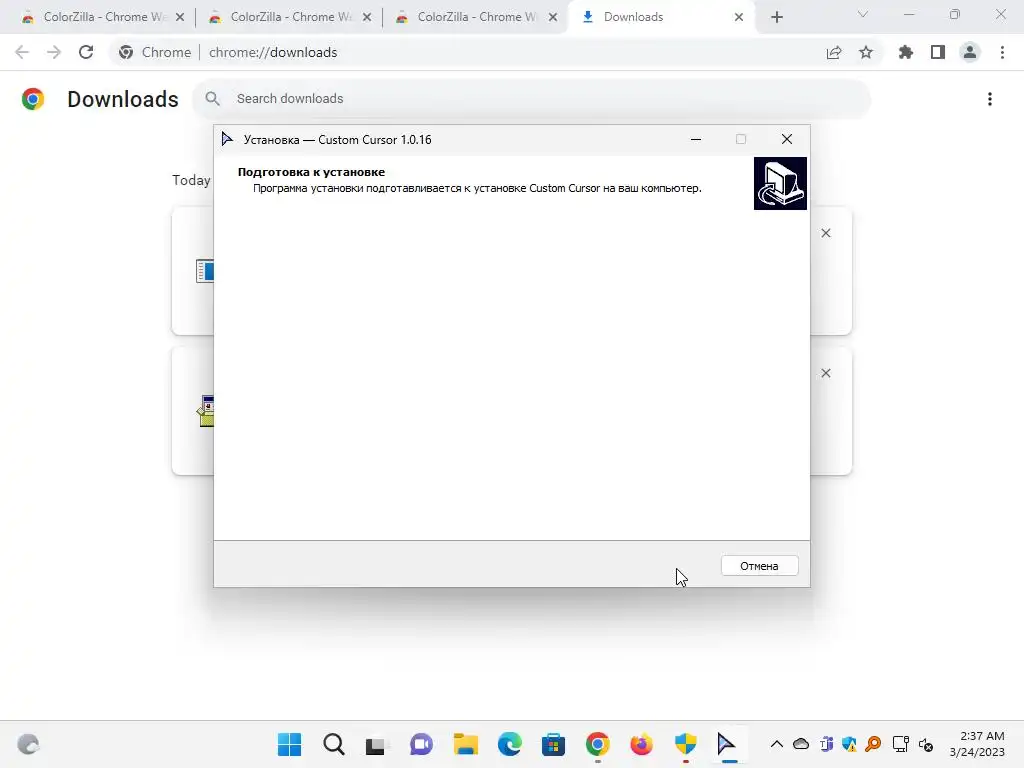Screen dimensions: 1024x768
Task: Click the Chrome logo beside Downloads heading
Action: click(33, 99)
